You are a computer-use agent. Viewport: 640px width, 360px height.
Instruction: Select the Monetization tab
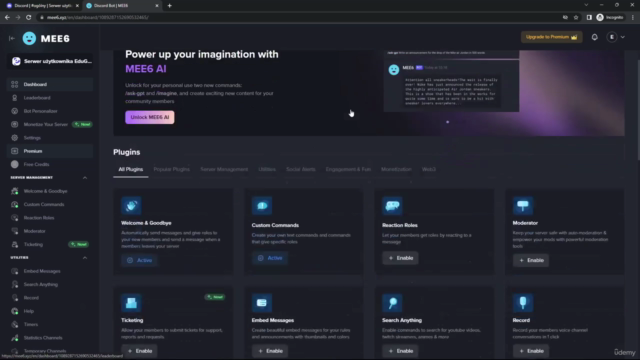396,169
